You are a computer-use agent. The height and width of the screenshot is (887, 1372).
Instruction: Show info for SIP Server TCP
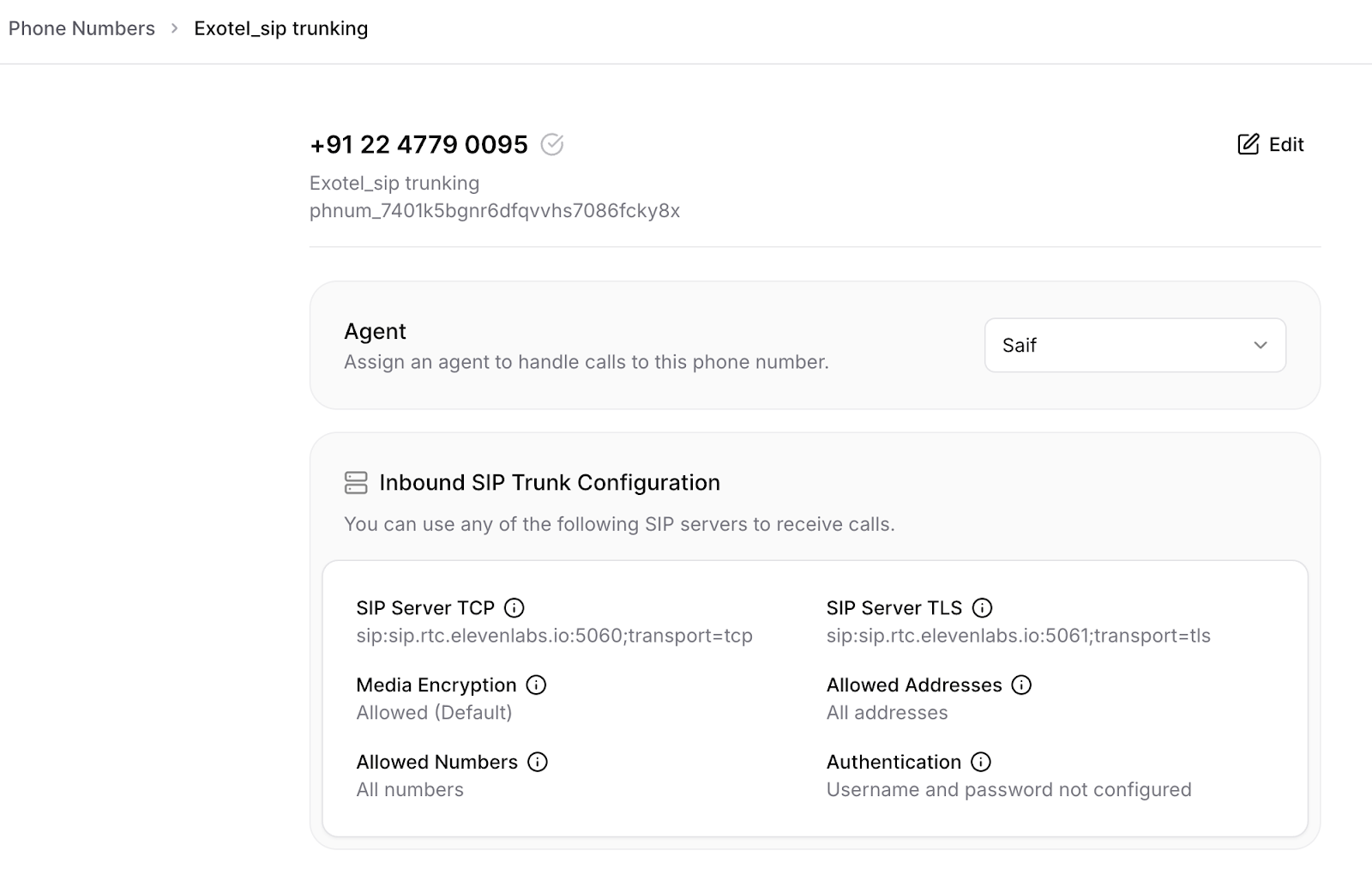pos(514,607)
